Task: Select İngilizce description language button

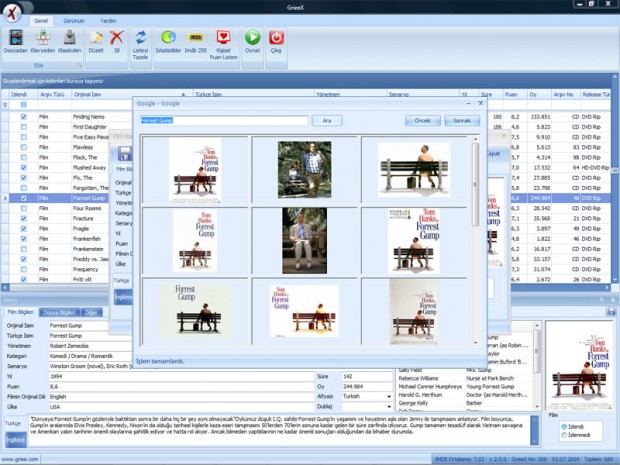Action: (15, 440)
